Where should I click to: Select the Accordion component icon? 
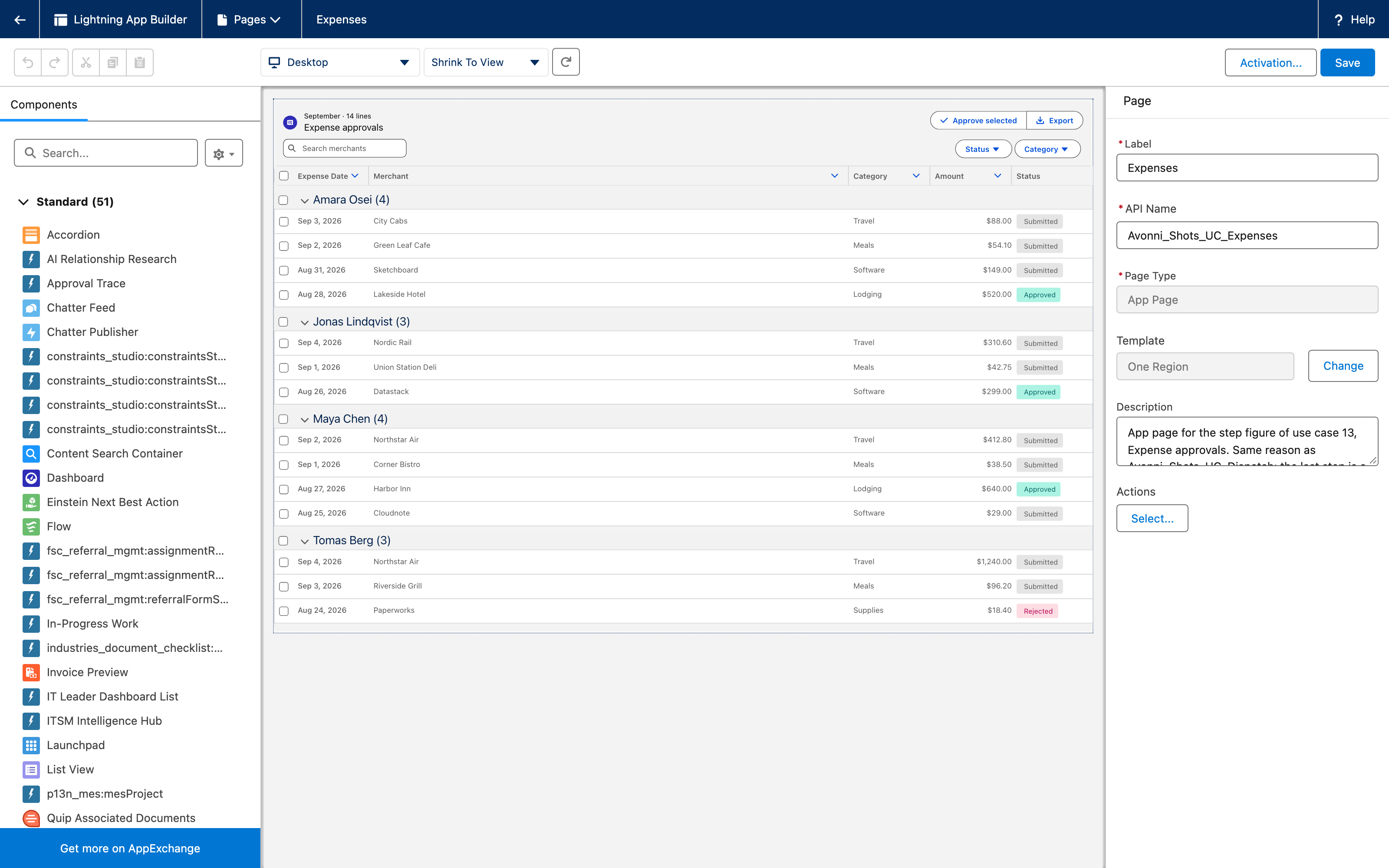tap(31, 235)
